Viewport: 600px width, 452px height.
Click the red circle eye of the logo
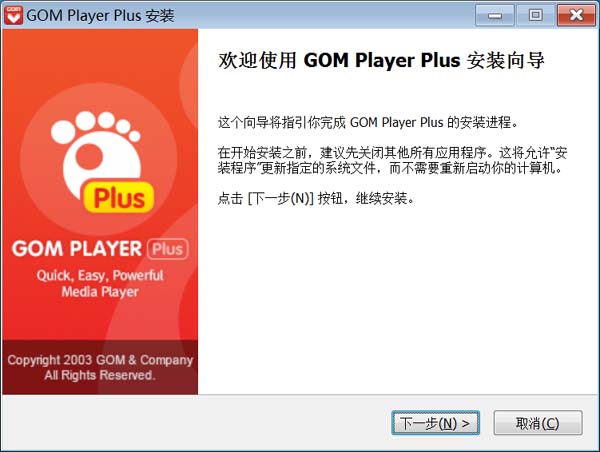(89, 157)
